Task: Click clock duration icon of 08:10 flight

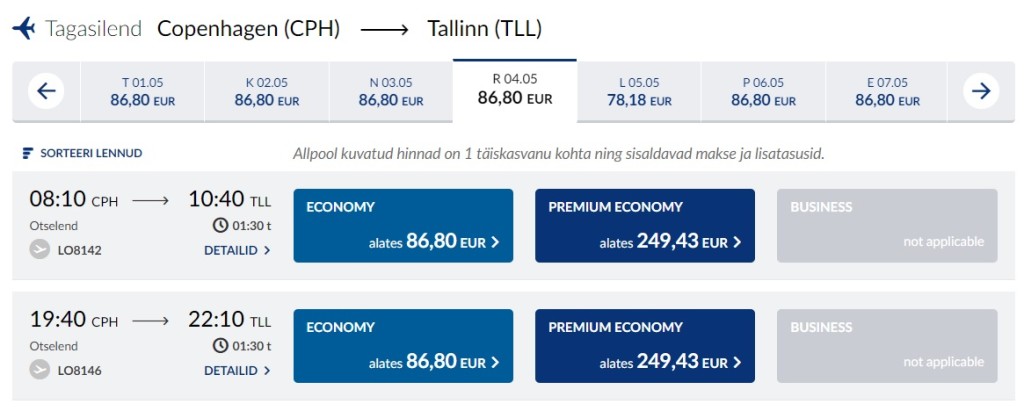Action: [221, 225]
